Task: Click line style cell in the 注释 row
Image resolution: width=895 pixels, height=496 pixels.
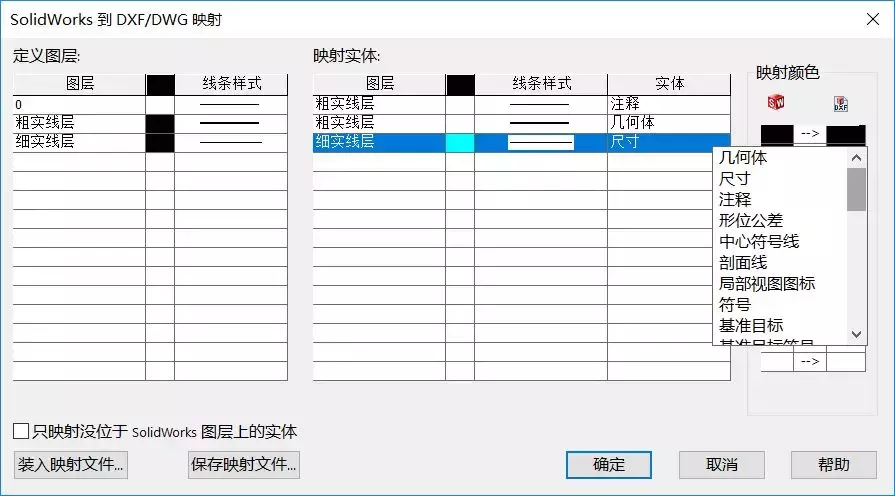Action: point(541,104)
